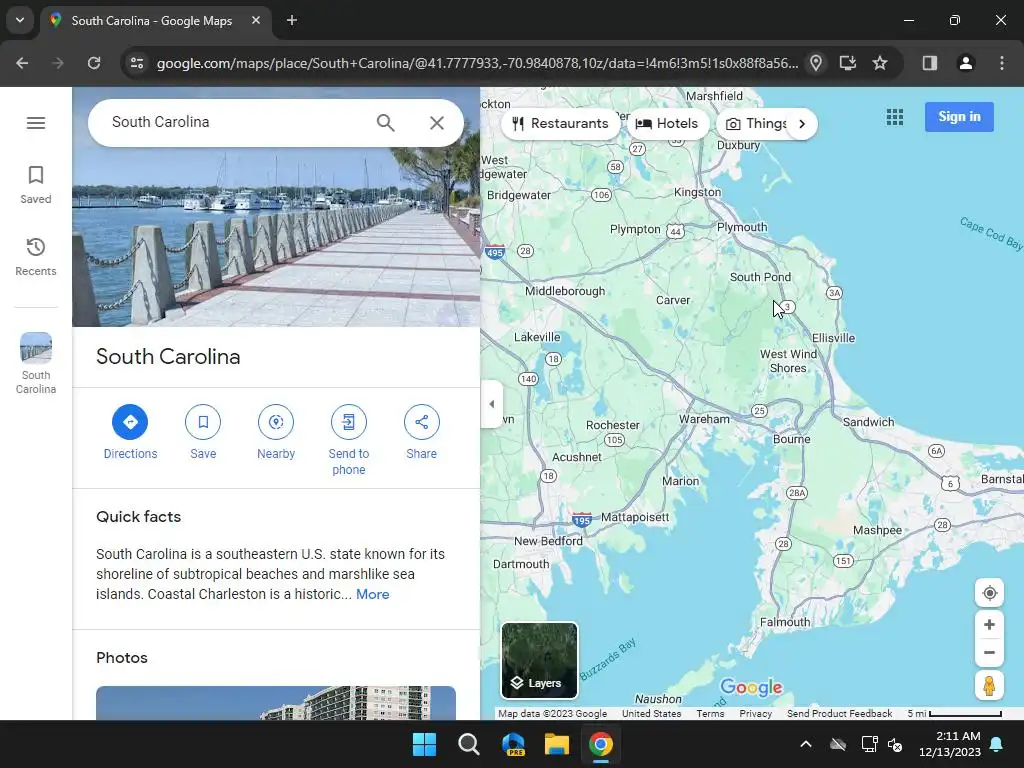
Task: Open the Terms link in map footer
Action: tap(710, 714)
